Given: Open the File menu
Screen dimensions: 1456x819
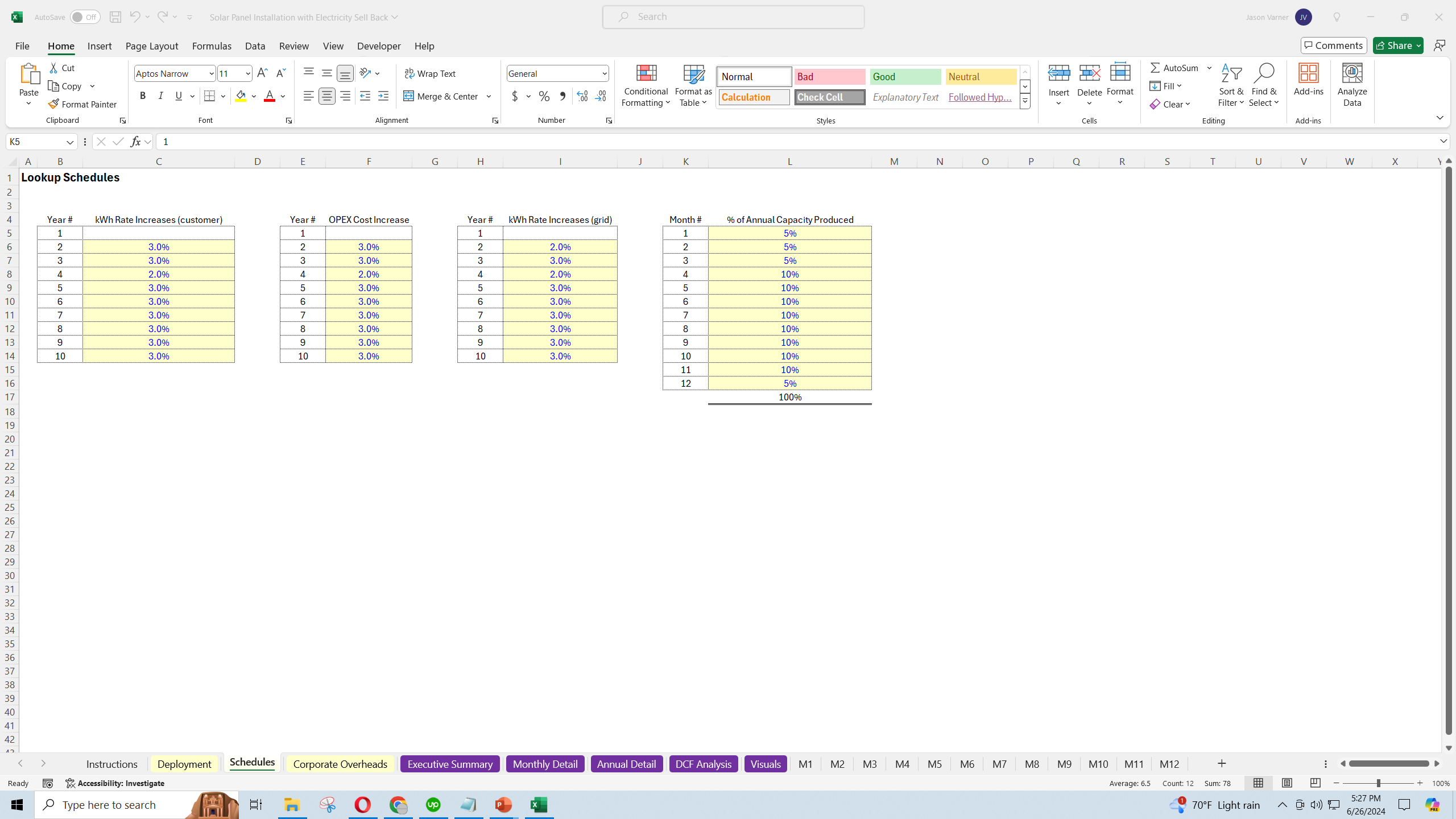Looking at the screenshot, I should click(x=22, y=46).
